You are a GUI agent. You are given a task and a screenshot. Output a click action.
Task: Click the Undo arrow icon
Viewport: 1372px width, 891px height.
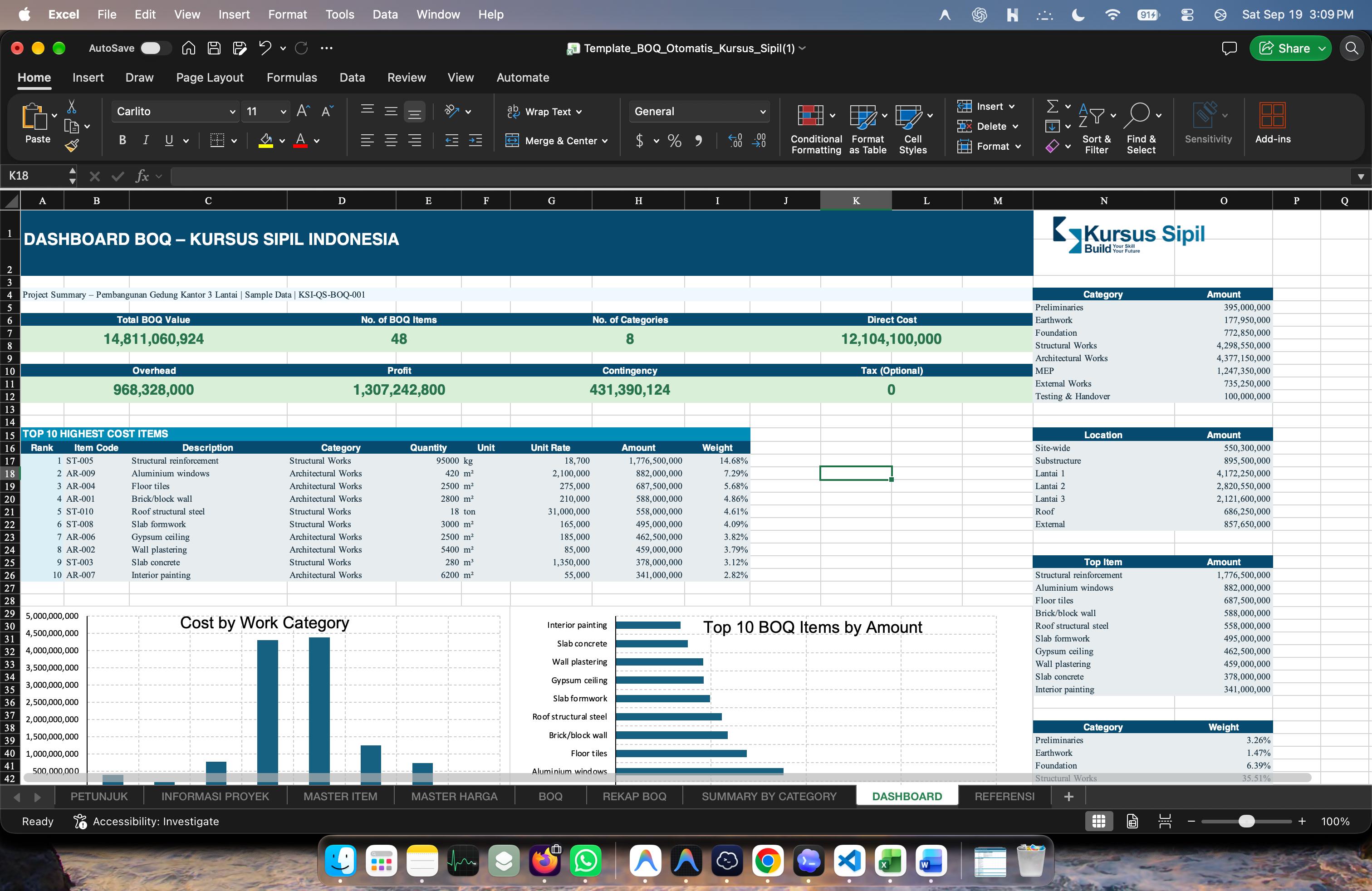click(265, 49)
